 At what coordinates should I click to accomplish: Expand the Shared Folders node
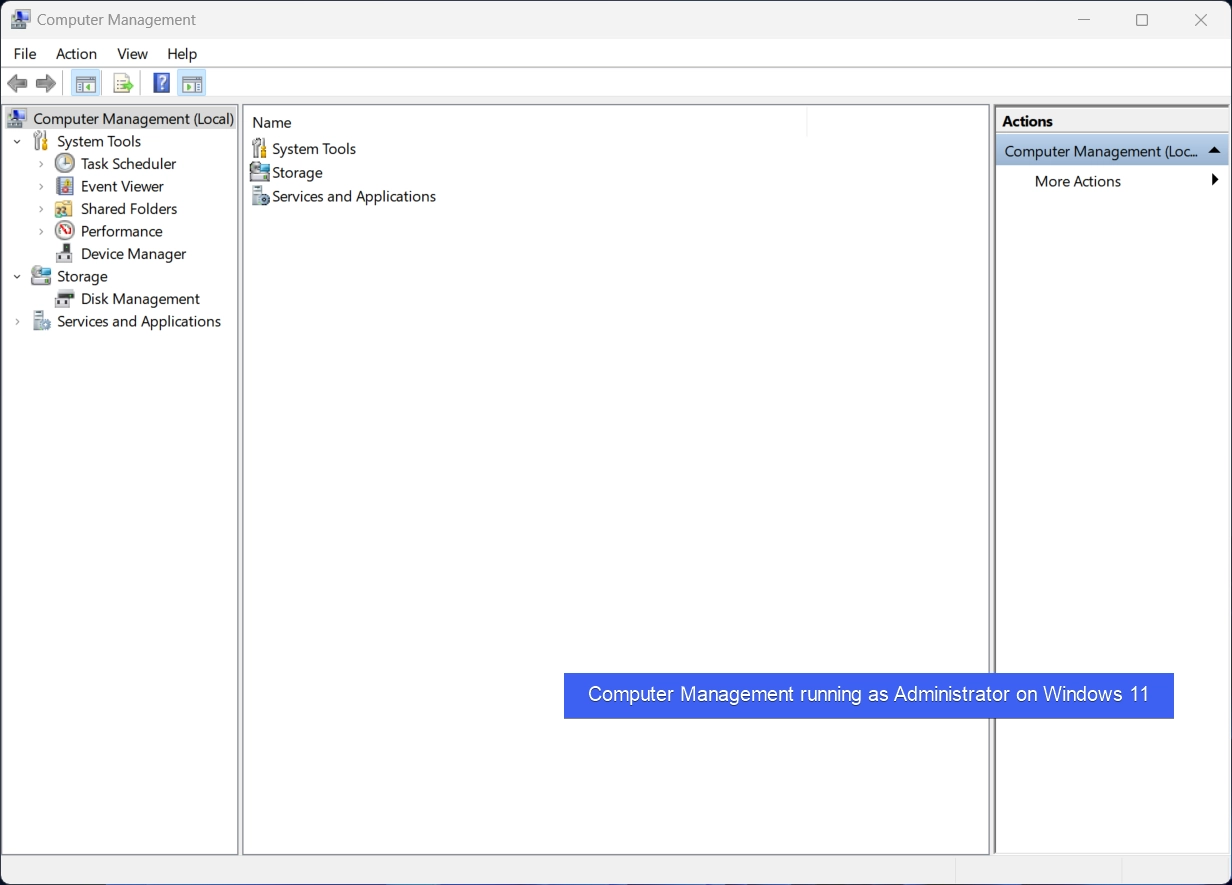point(41,209)
